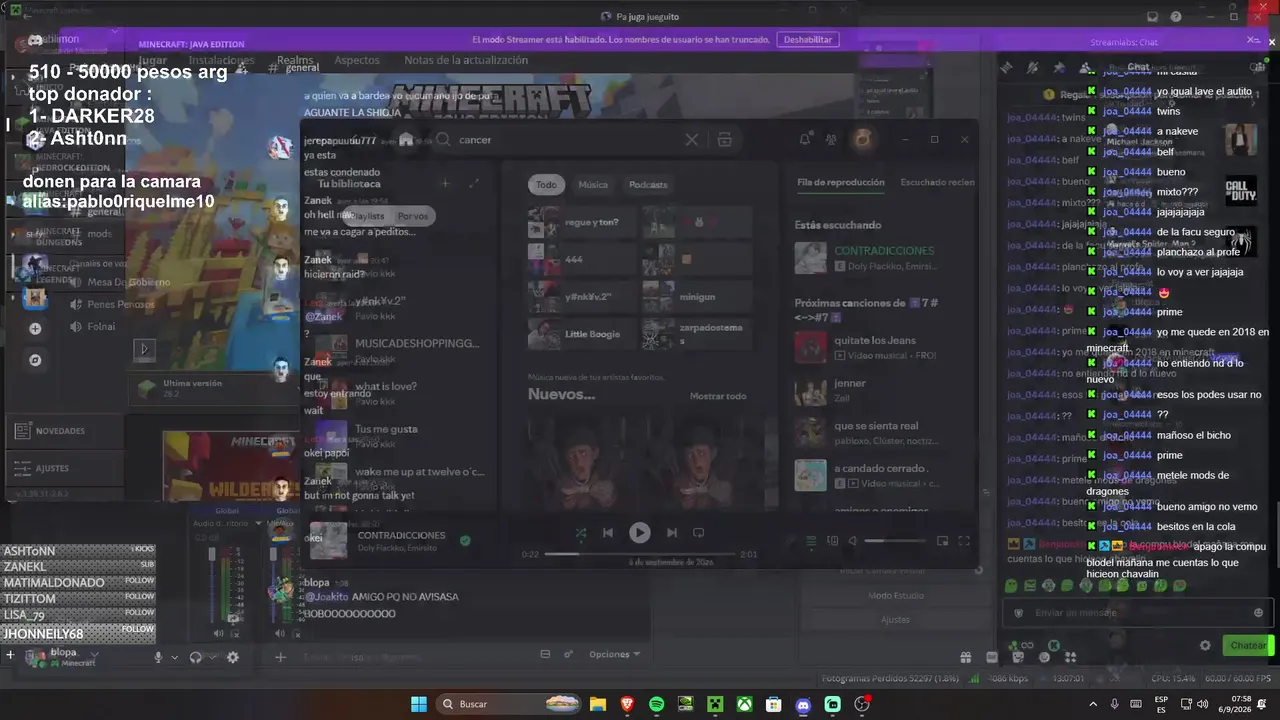Open Notas de la actualización tab
The width and height of the screenshot is (1280, 720).
(466, 60)
